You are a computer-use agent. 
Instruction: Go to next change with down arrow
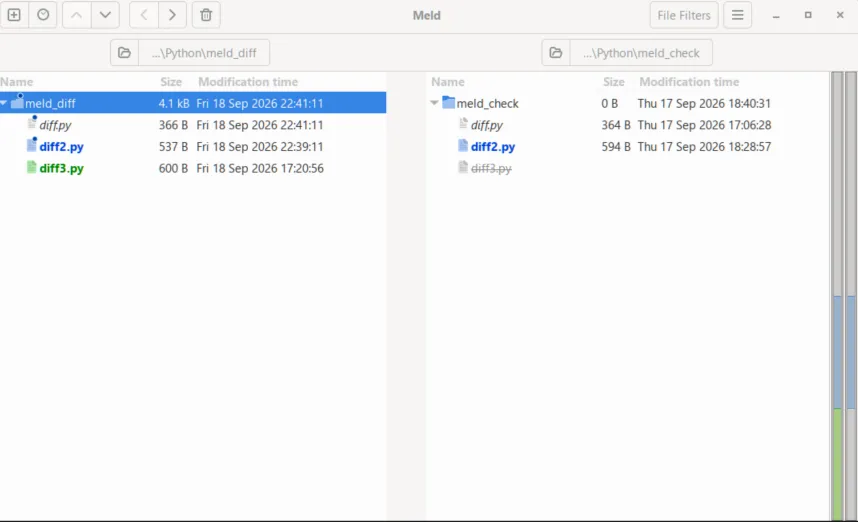(105, 15)
